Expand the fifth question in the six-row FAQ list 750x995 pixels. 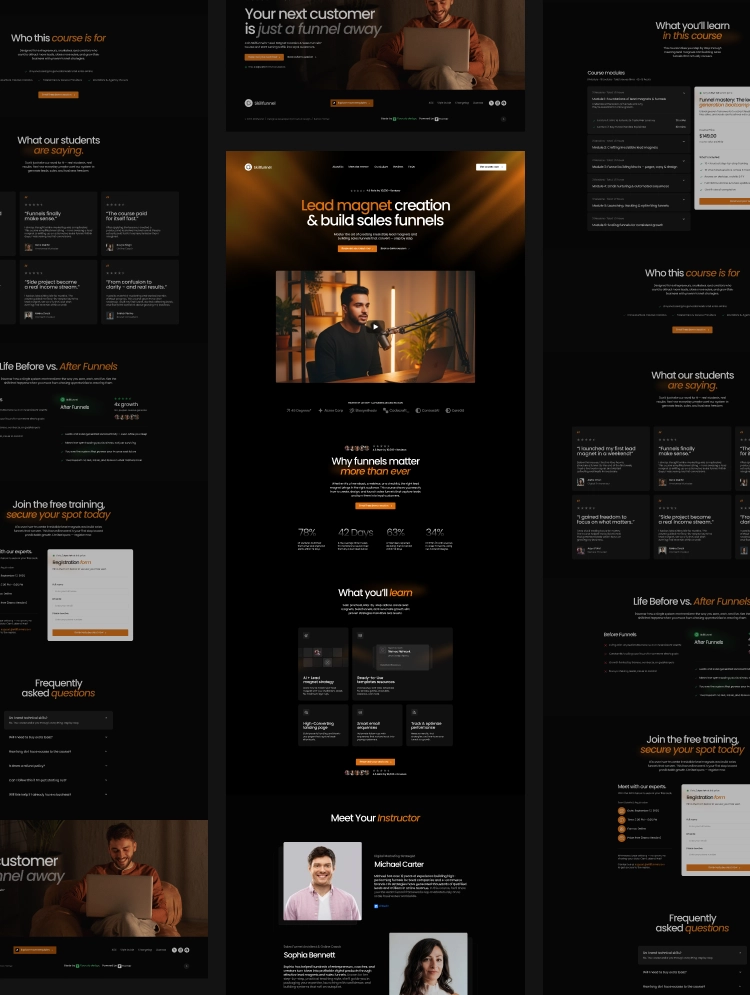click(x=58, y=780)
